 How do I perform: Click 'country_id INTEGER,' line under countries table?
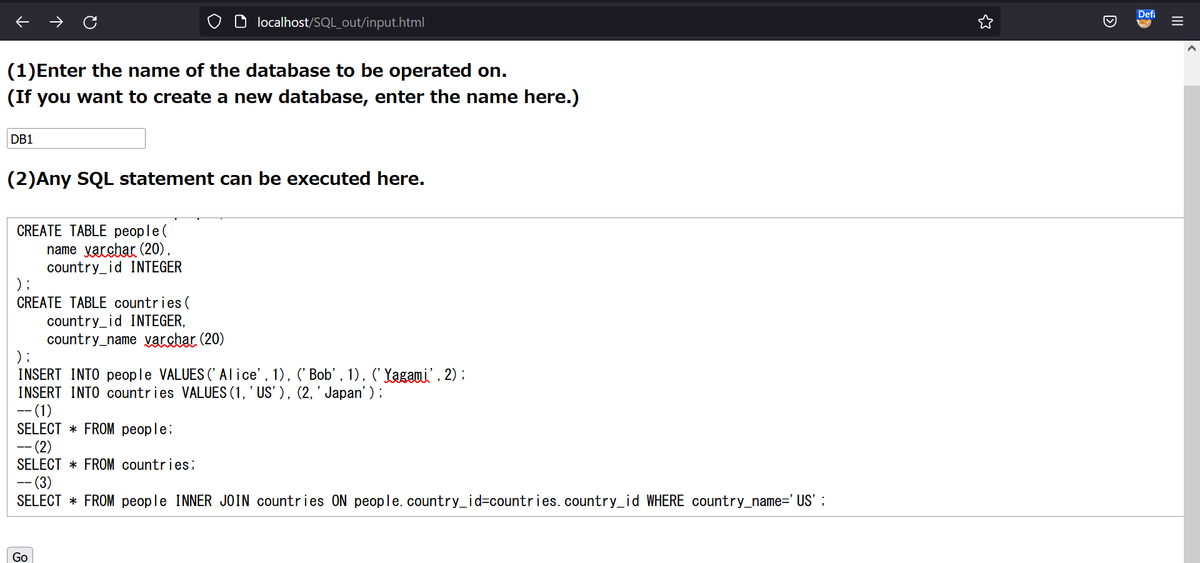pyautogui.click(x=116, y=321)
